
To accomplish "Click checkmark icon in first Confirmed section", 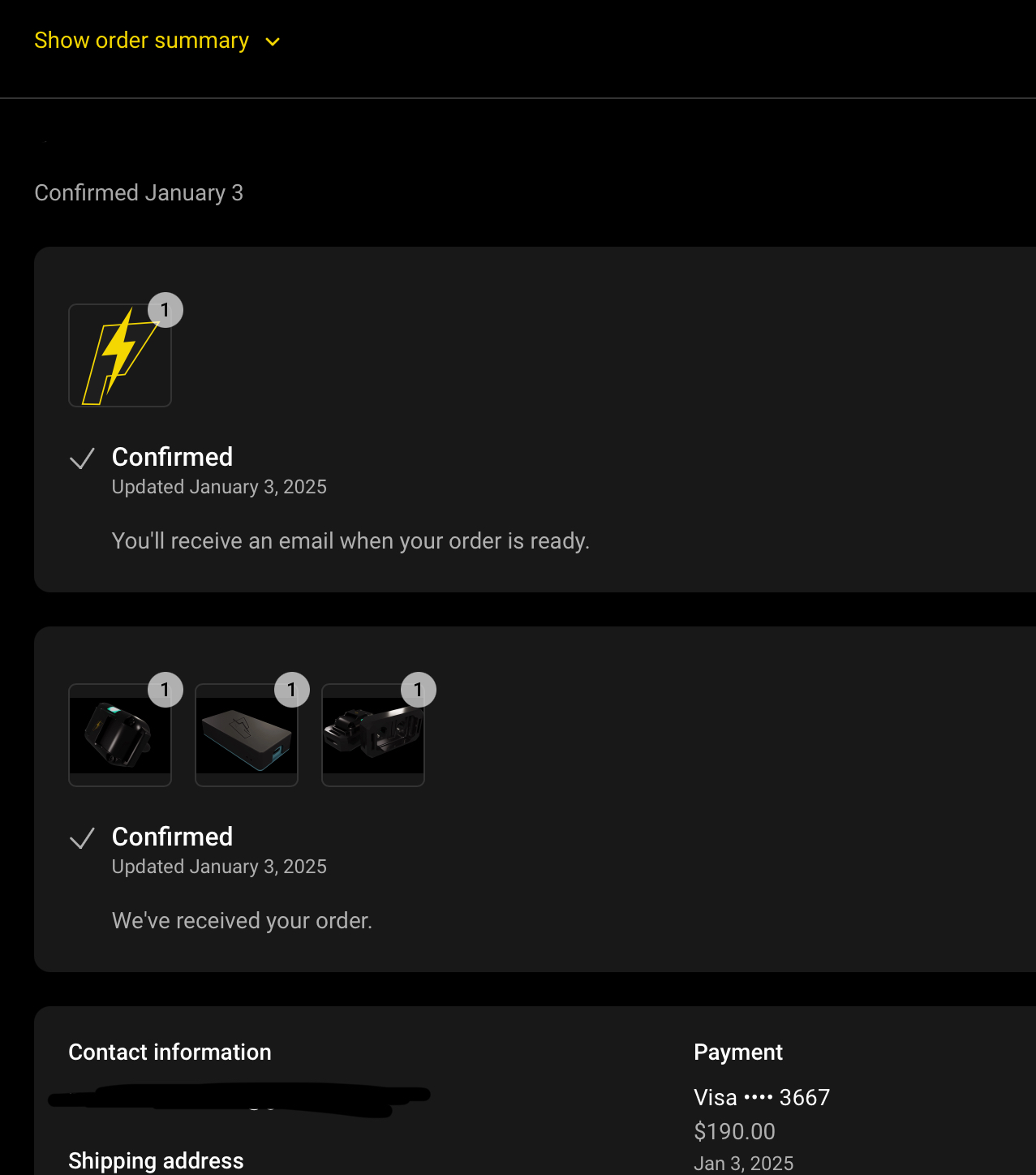I will pos(82,458).
